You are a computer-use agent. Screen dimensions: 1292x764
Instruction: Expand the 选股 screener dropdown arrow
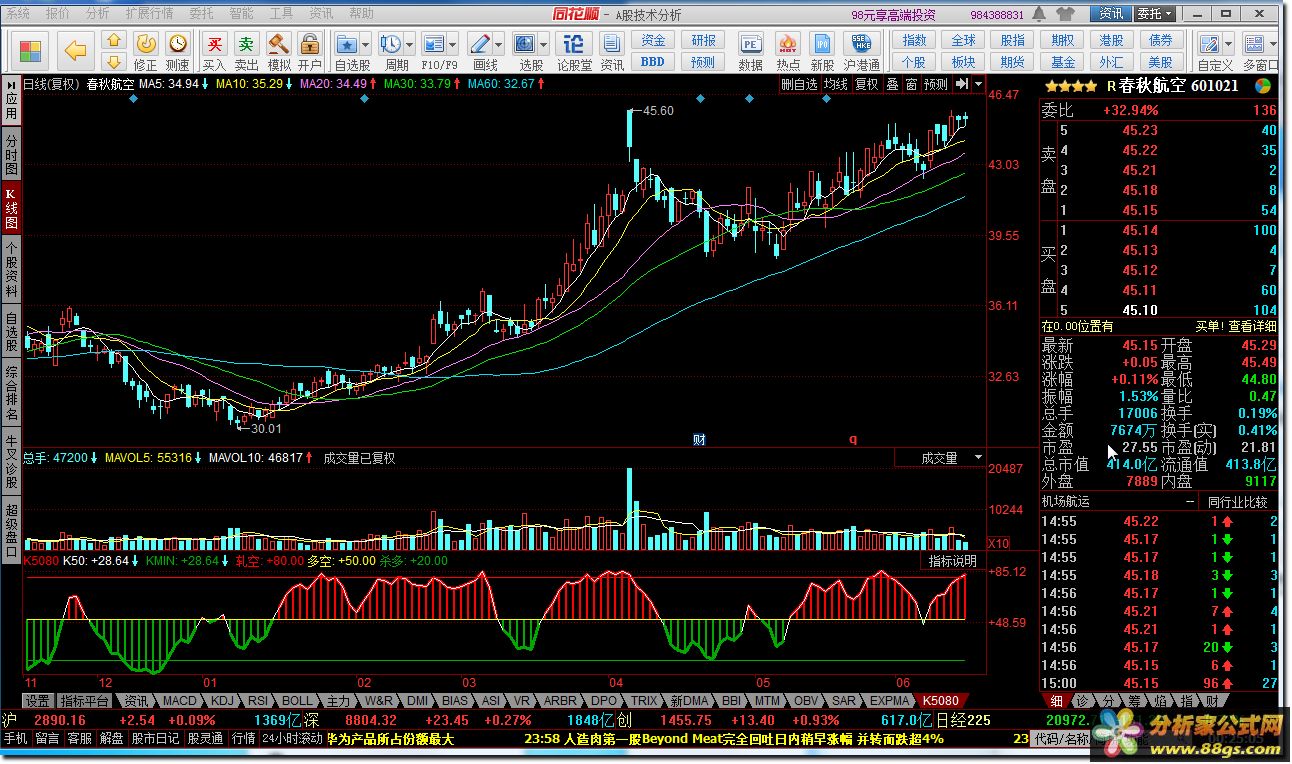545,44
